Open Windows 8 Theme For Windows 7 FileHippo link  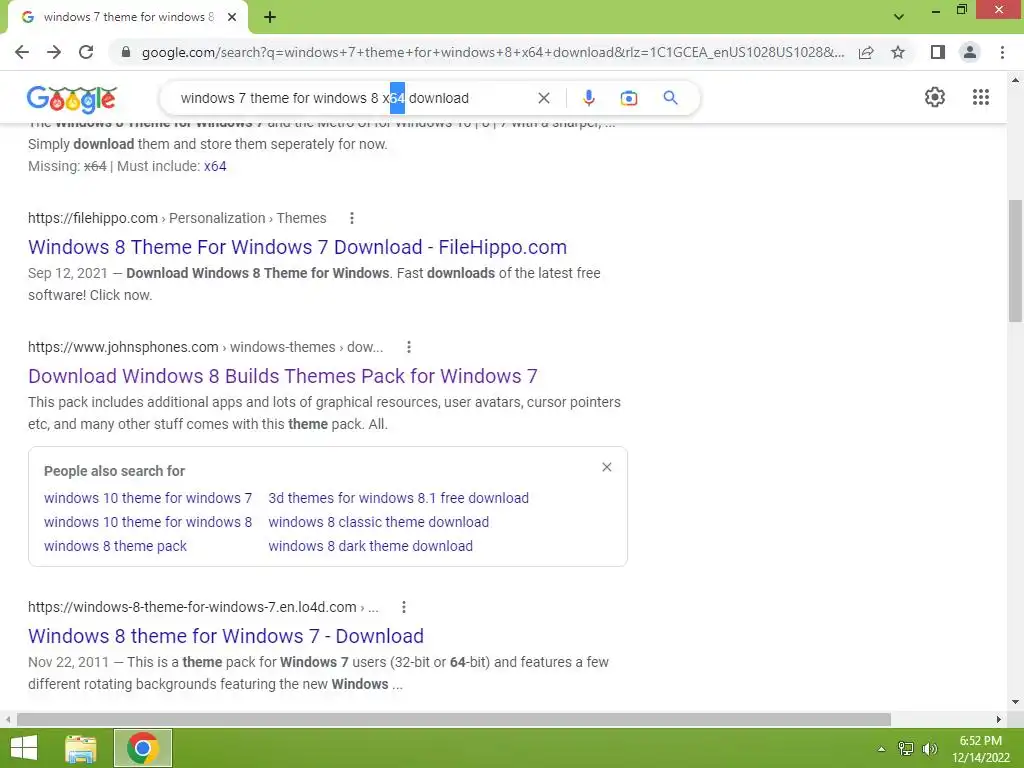pyautogui.click(x=297, y=247)
